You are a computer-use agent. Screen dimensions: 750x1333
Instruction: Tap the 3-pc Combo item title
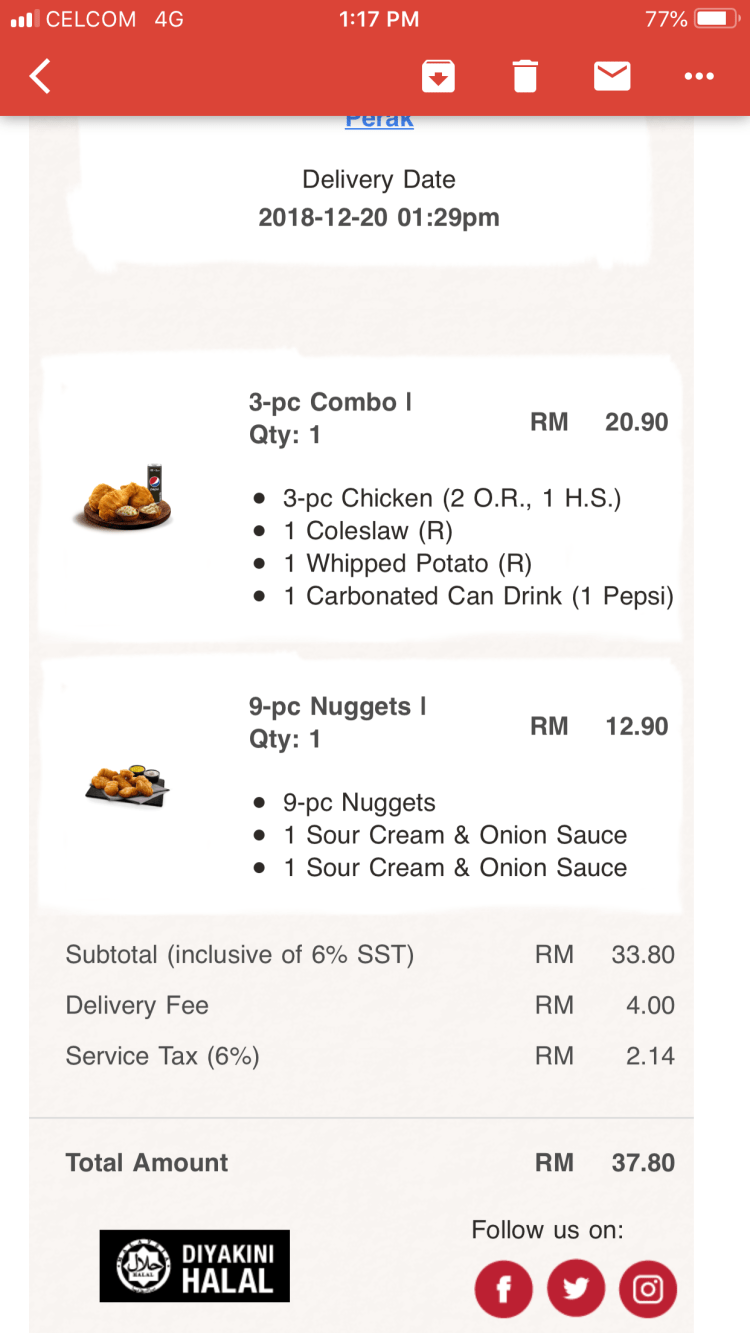330,402
